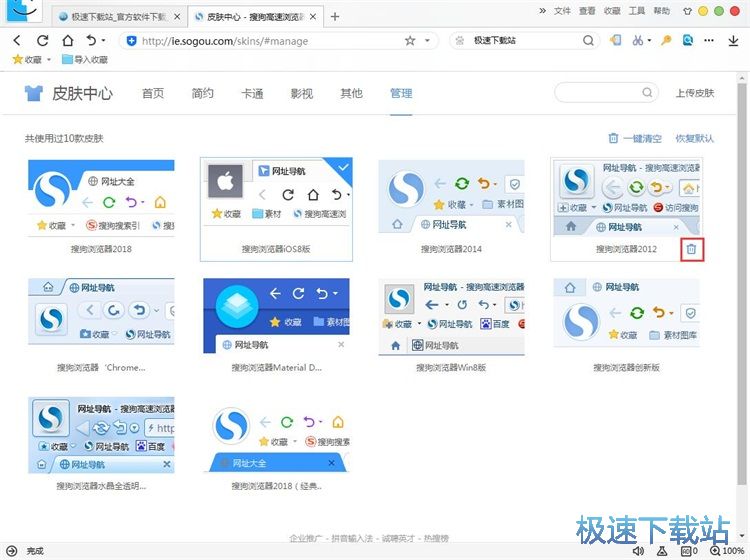Click the skin center search input field
This screenshot has height=560, width=750.
pyautogui.click(x=600, y=93)
